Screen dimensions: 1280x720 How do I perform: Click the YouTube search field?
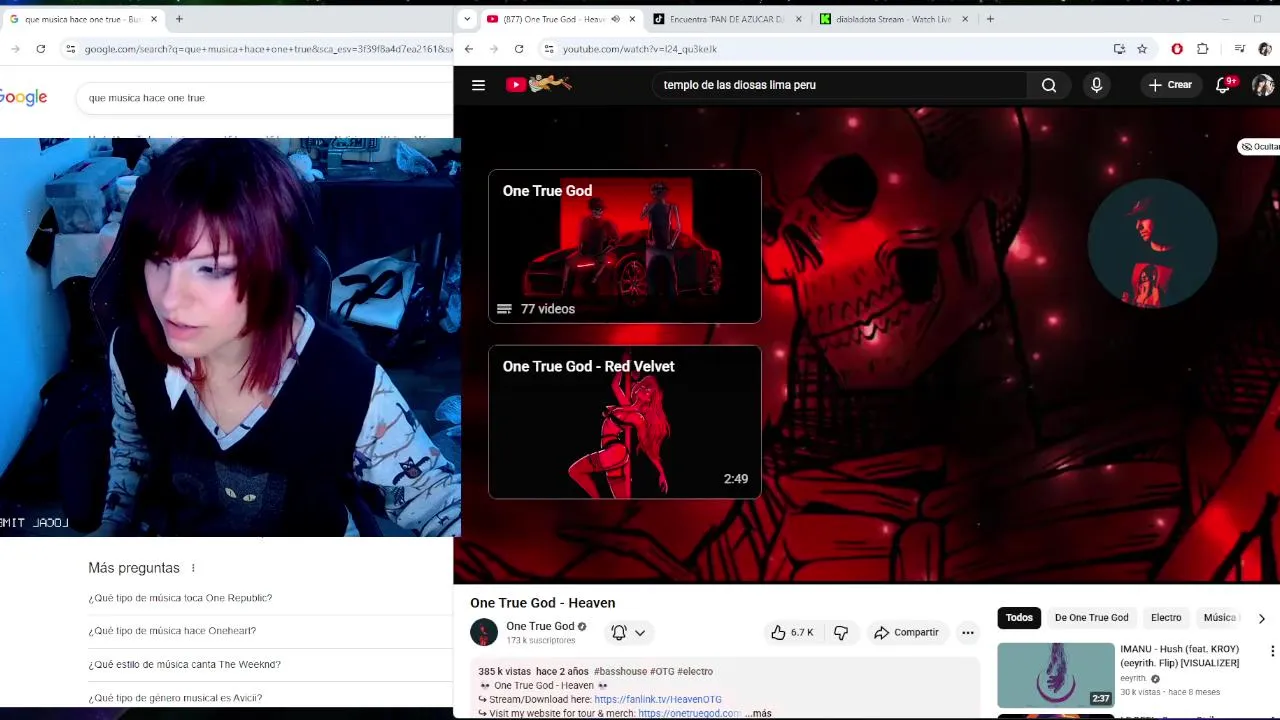838,85
